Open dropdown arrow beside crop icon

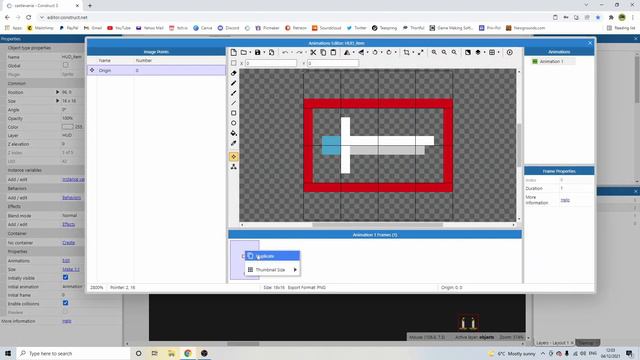pos(413,52)
